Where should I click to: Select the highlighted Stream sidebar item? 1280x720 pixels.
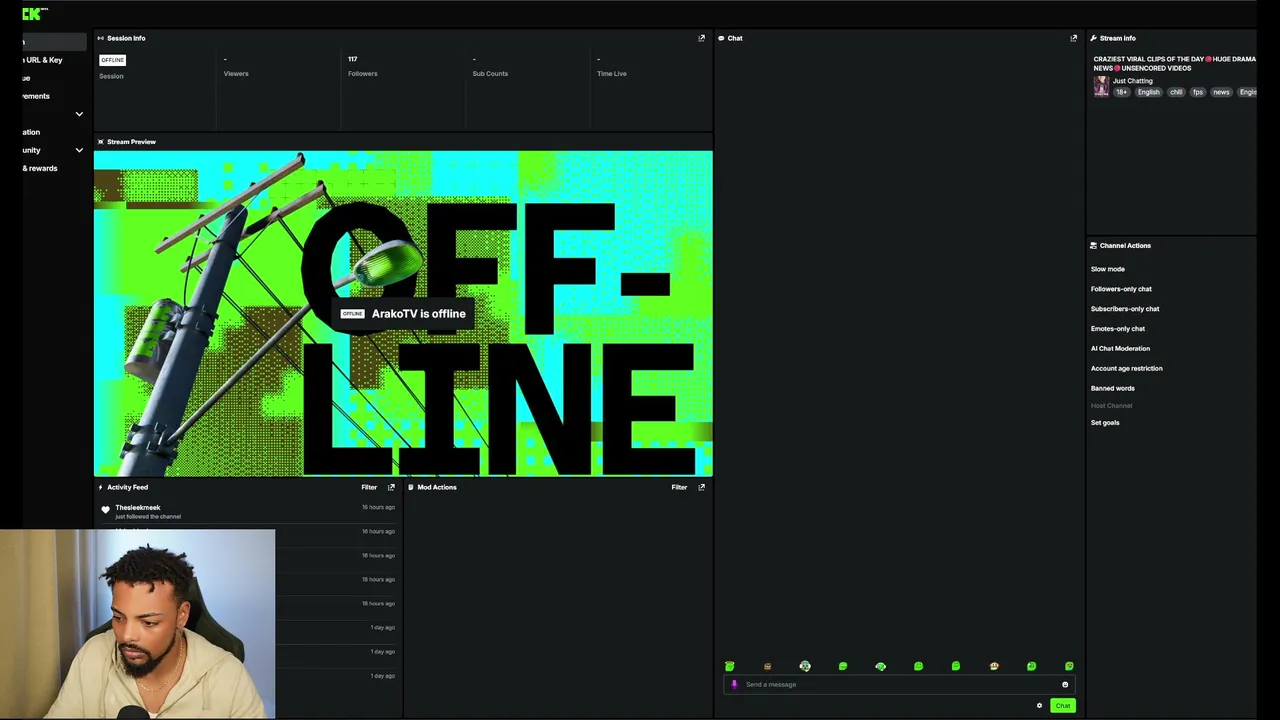click(x=54, y=42)
